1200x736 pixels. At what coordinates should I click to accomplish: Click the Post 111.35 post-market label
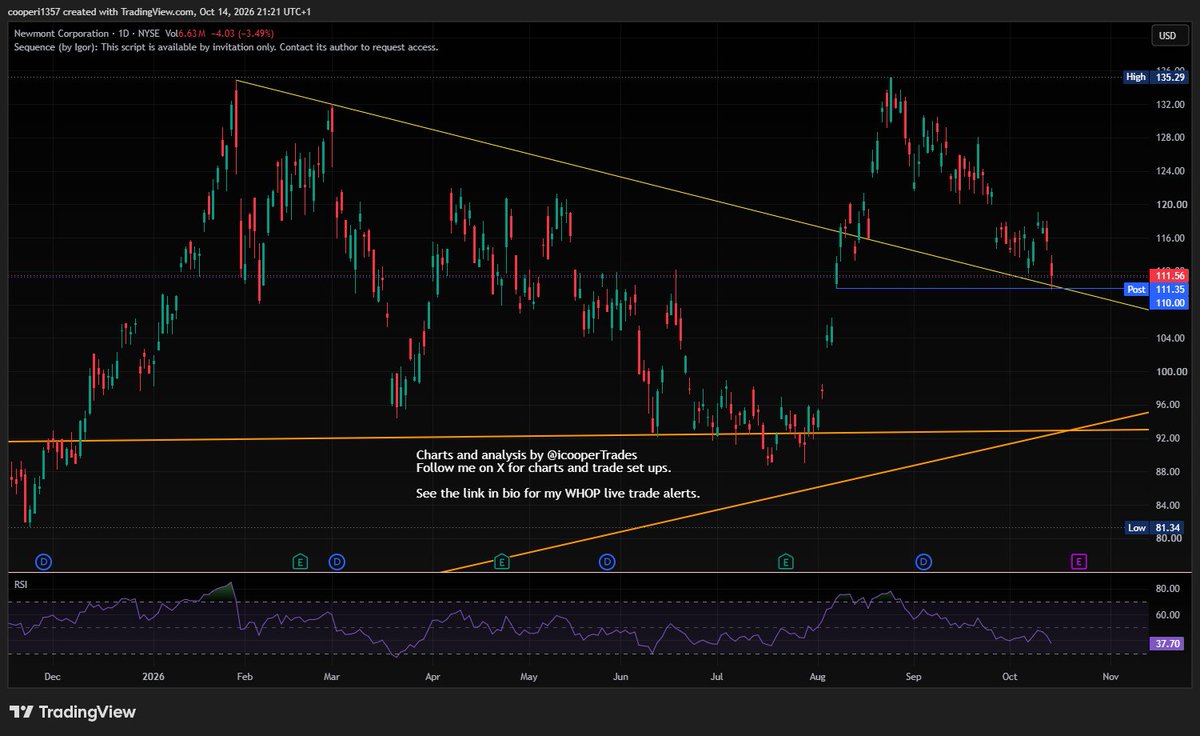(1154, 289)
